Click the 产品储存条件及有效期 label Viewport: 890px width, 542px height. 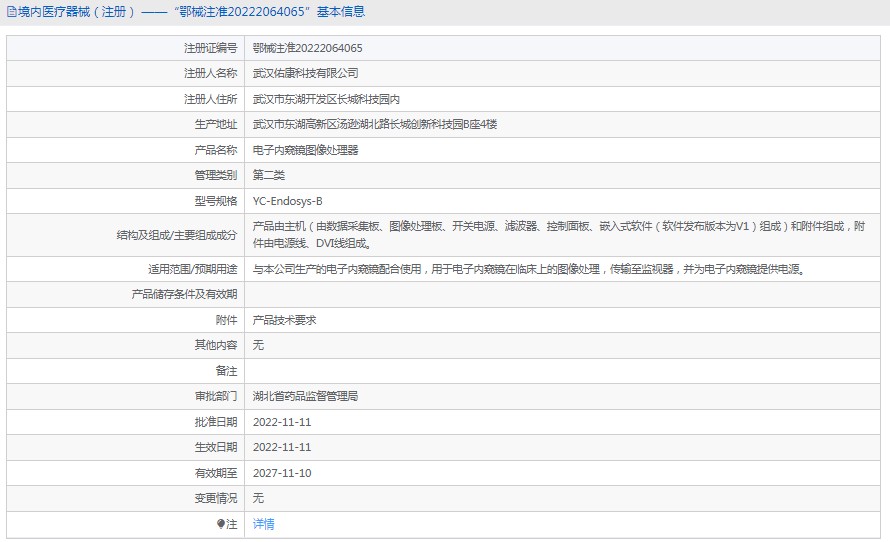tap(184, 294)
